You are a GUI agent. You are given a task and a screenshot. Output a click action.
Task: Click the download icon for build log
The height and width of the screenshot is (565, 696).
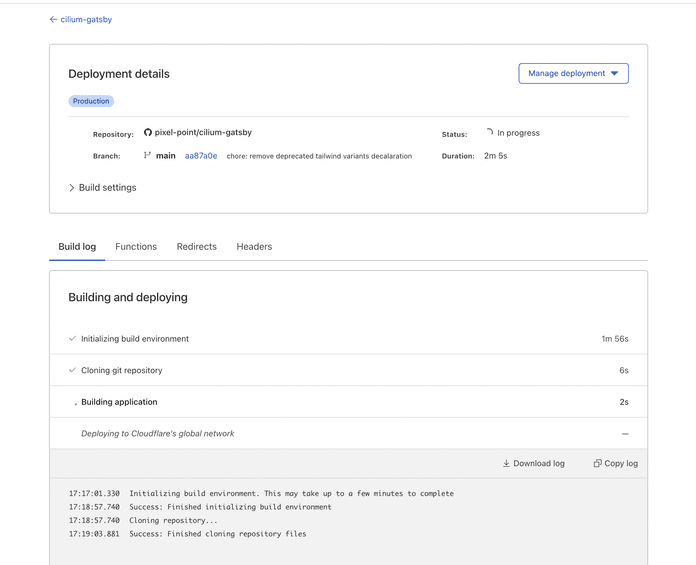pos(506,464)
